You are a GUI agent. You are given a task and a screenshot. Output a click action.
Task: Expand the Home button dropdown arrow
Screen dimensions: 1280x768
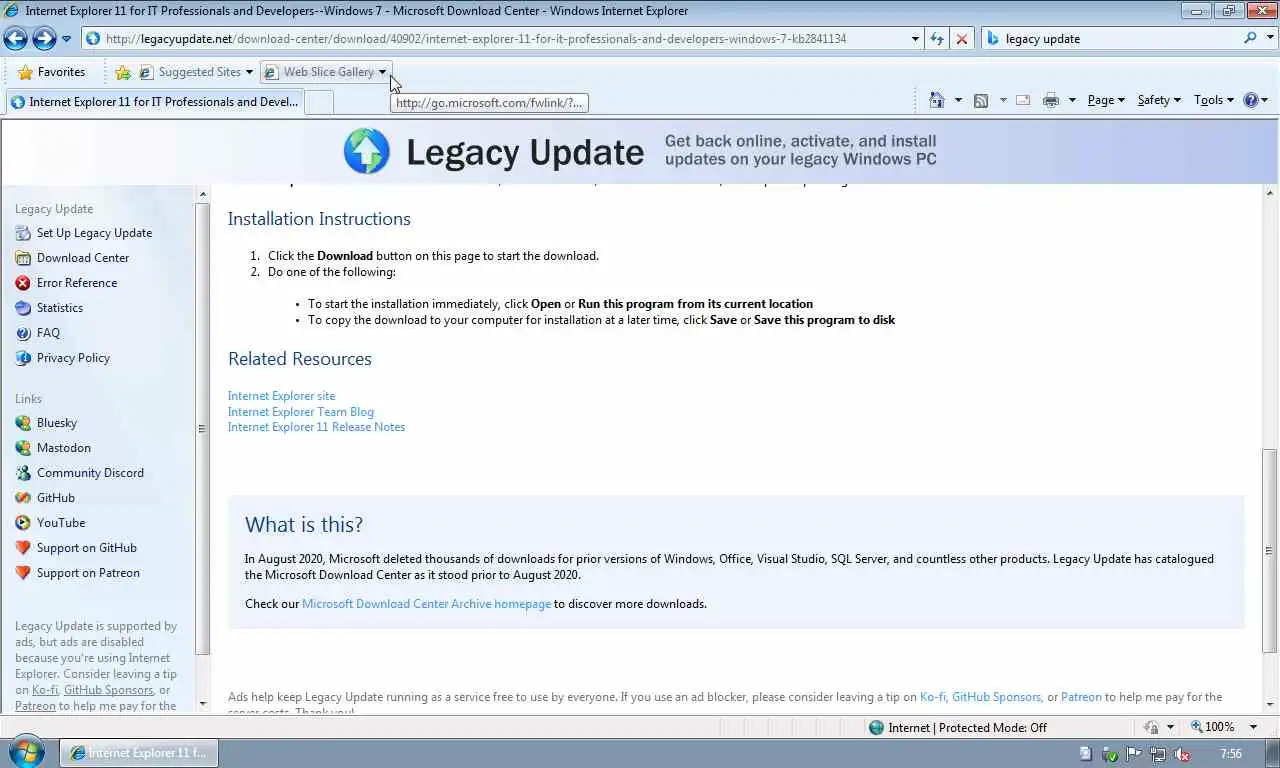coord(957,100)
